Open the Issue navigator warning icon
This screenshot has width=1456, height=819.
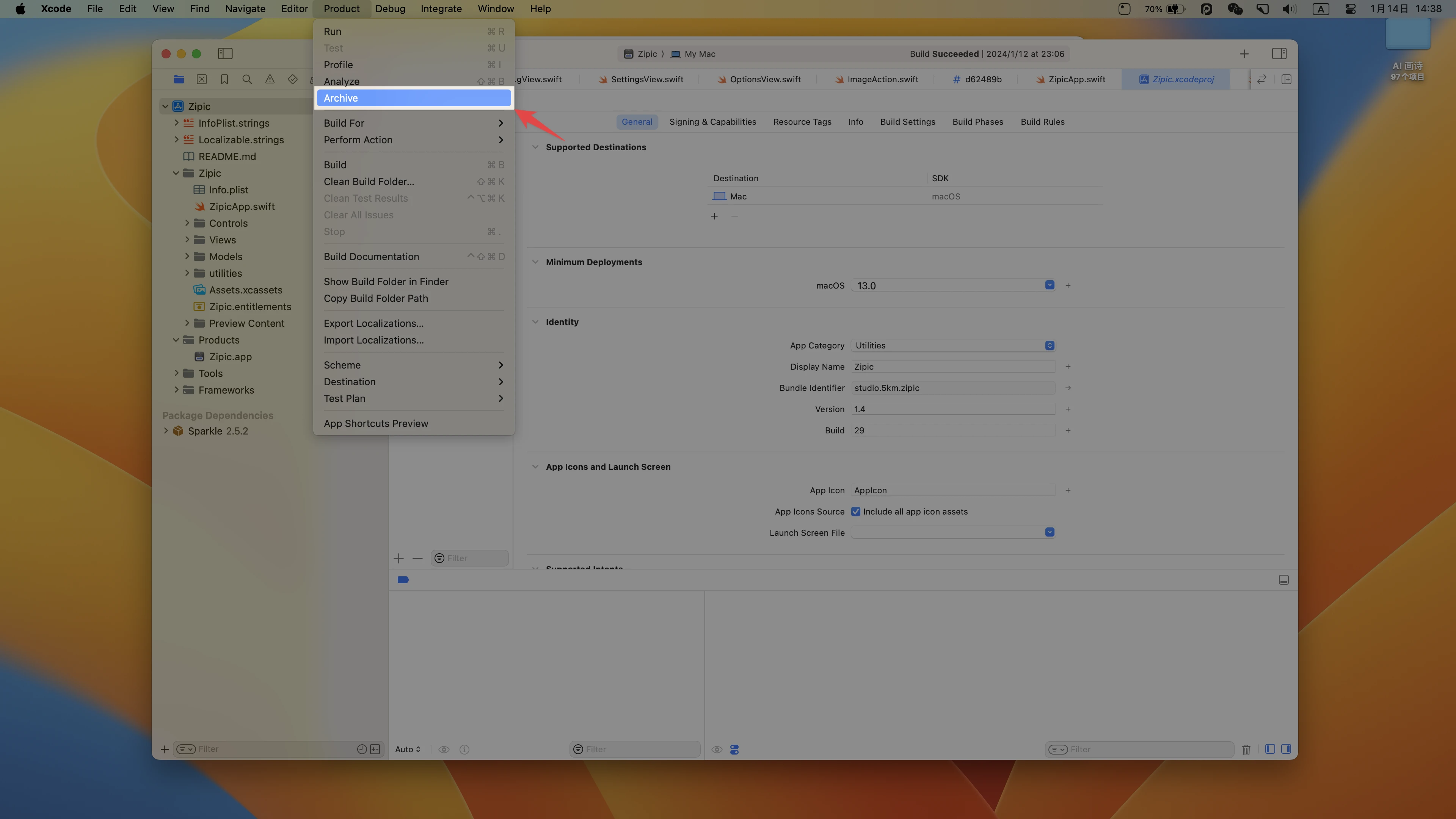270,79
